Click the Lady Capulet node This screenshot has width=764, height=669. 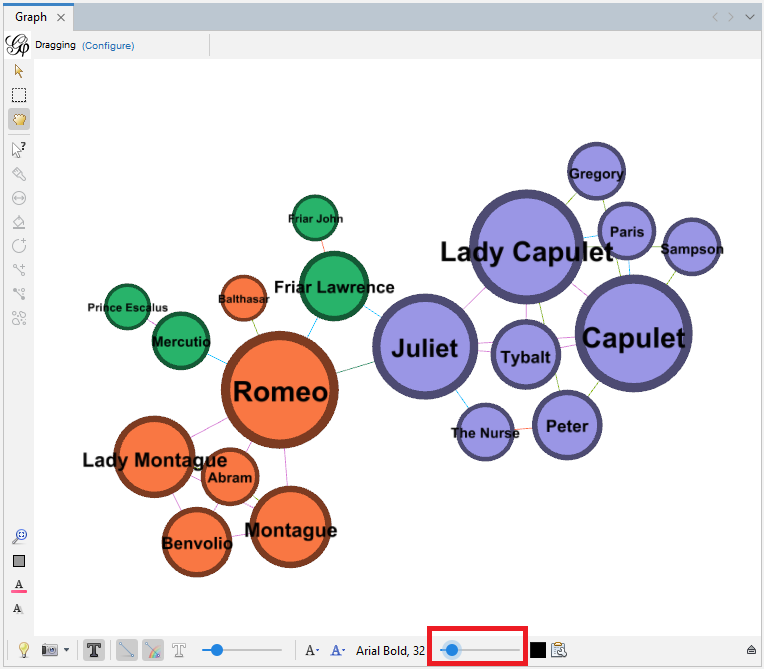tap(527, 247)
